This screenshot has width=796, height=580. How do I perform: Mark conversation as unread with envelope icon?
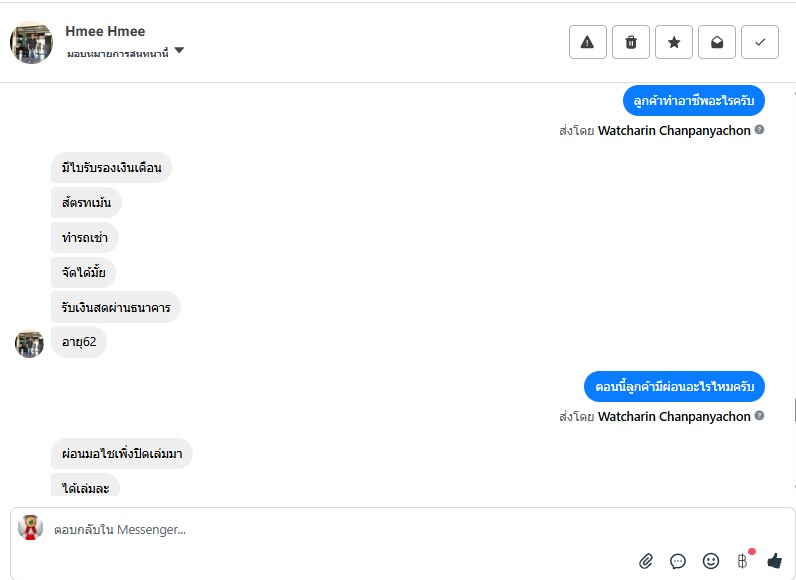click(717, 42)
